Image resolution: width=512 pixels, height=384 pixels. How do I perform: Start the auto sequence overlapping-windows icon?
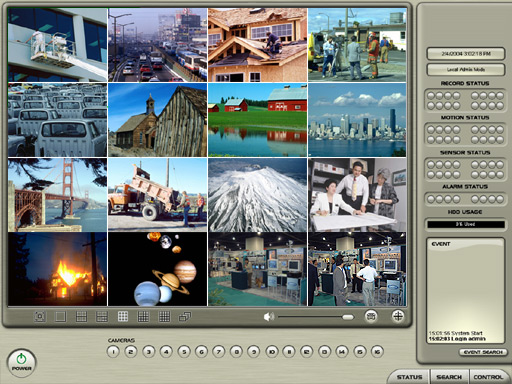[x=185, y=316]
